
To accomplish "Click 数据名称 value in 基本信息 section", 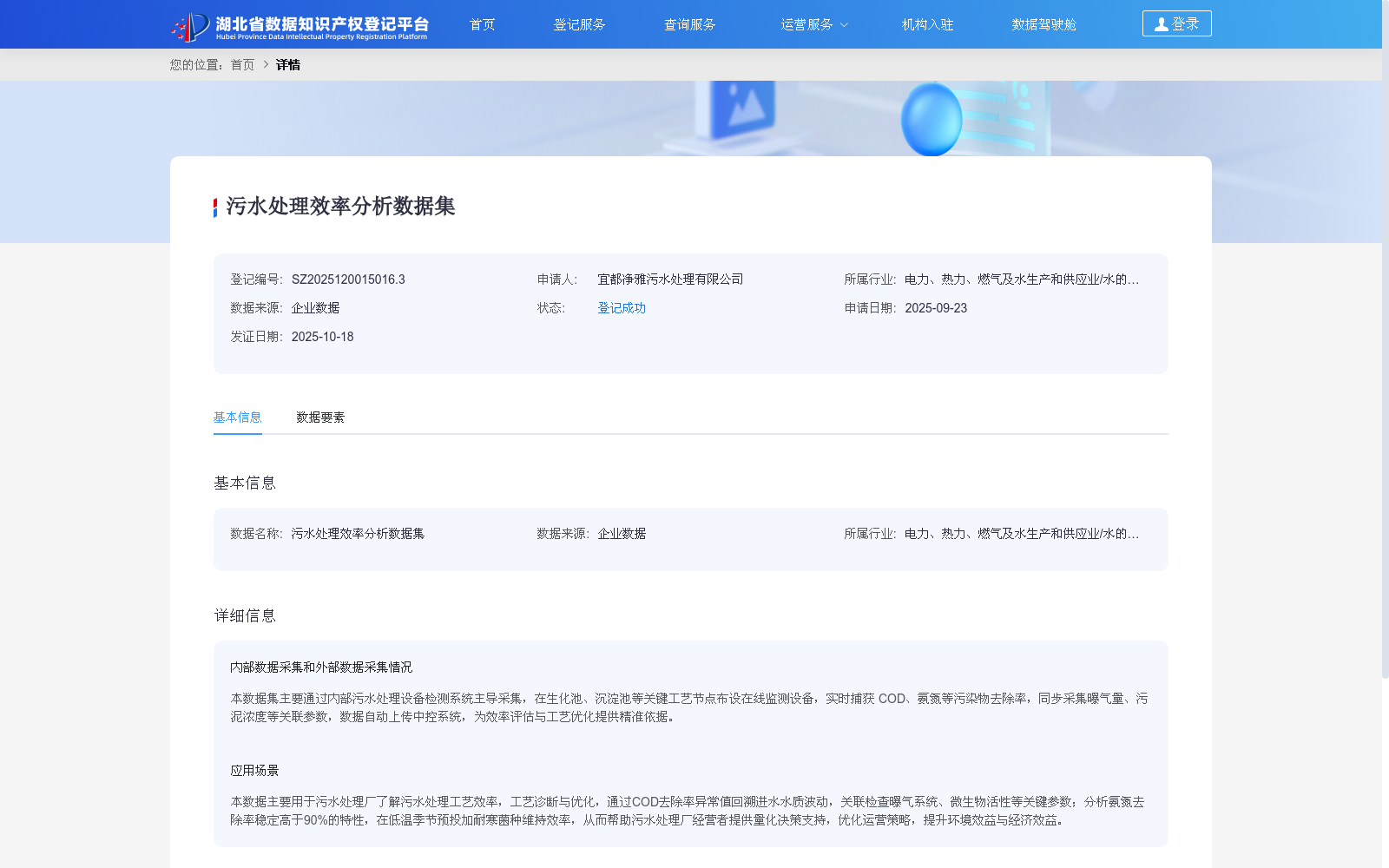I will point(358,534).
